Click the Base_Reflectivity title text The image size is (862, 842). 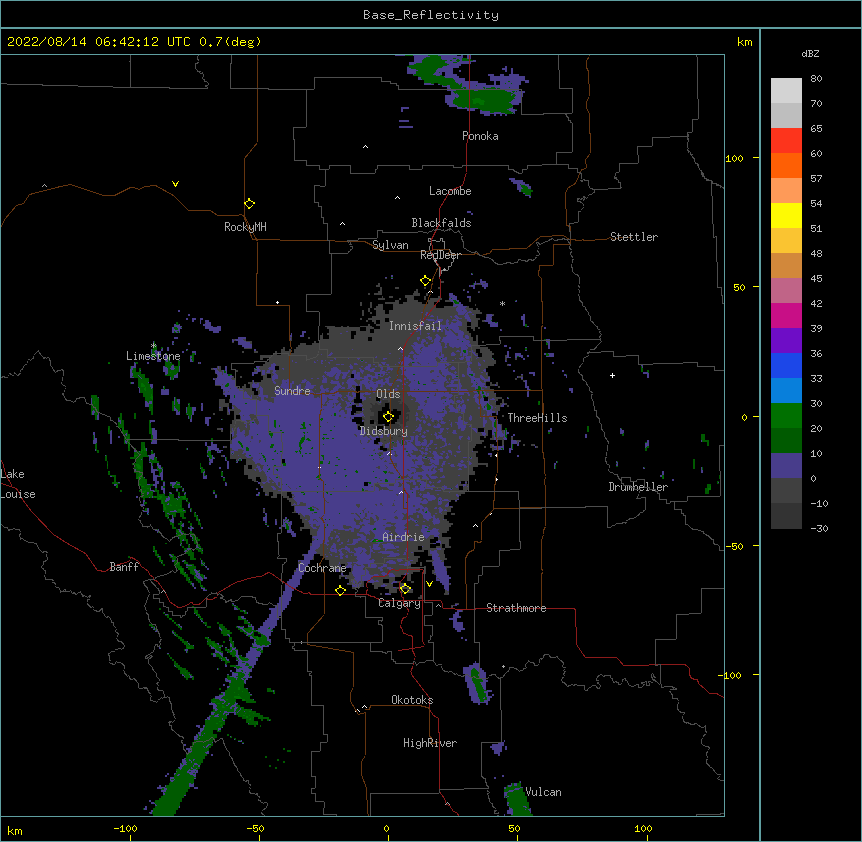431,15
